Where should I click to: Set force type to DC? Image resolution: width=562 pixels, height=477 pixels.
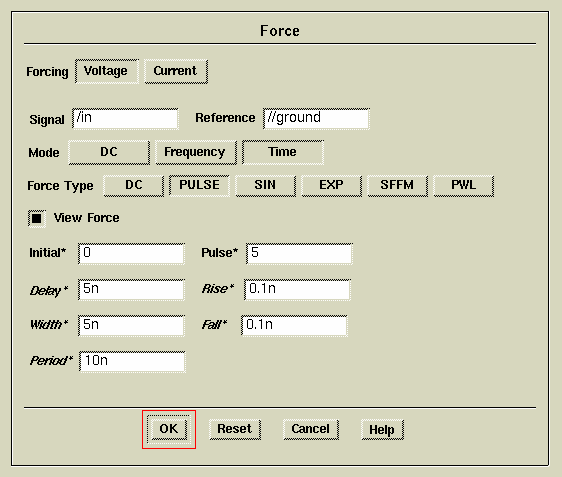click(x=133, y=186)
